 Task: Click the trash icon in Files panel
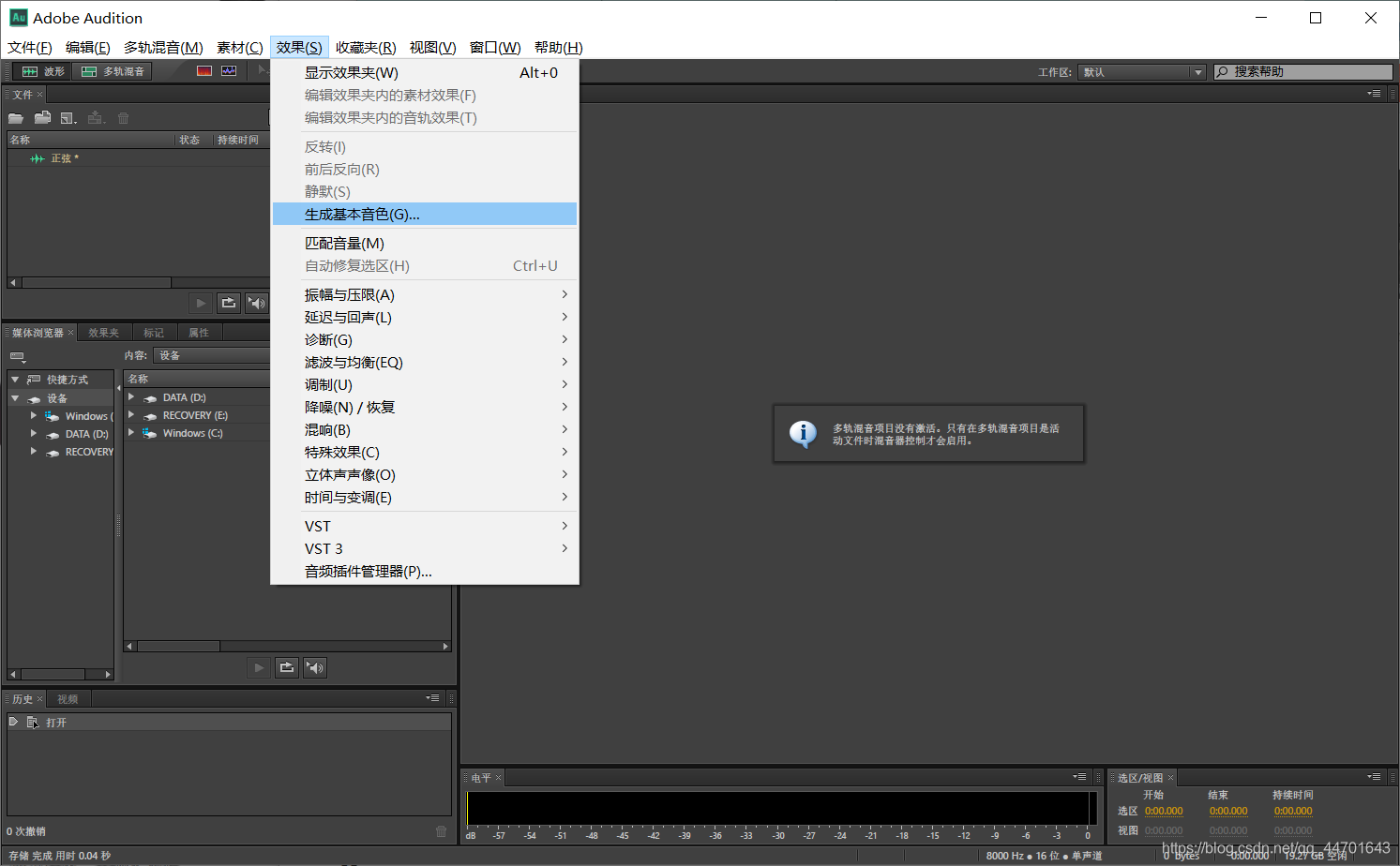point(123,118)
